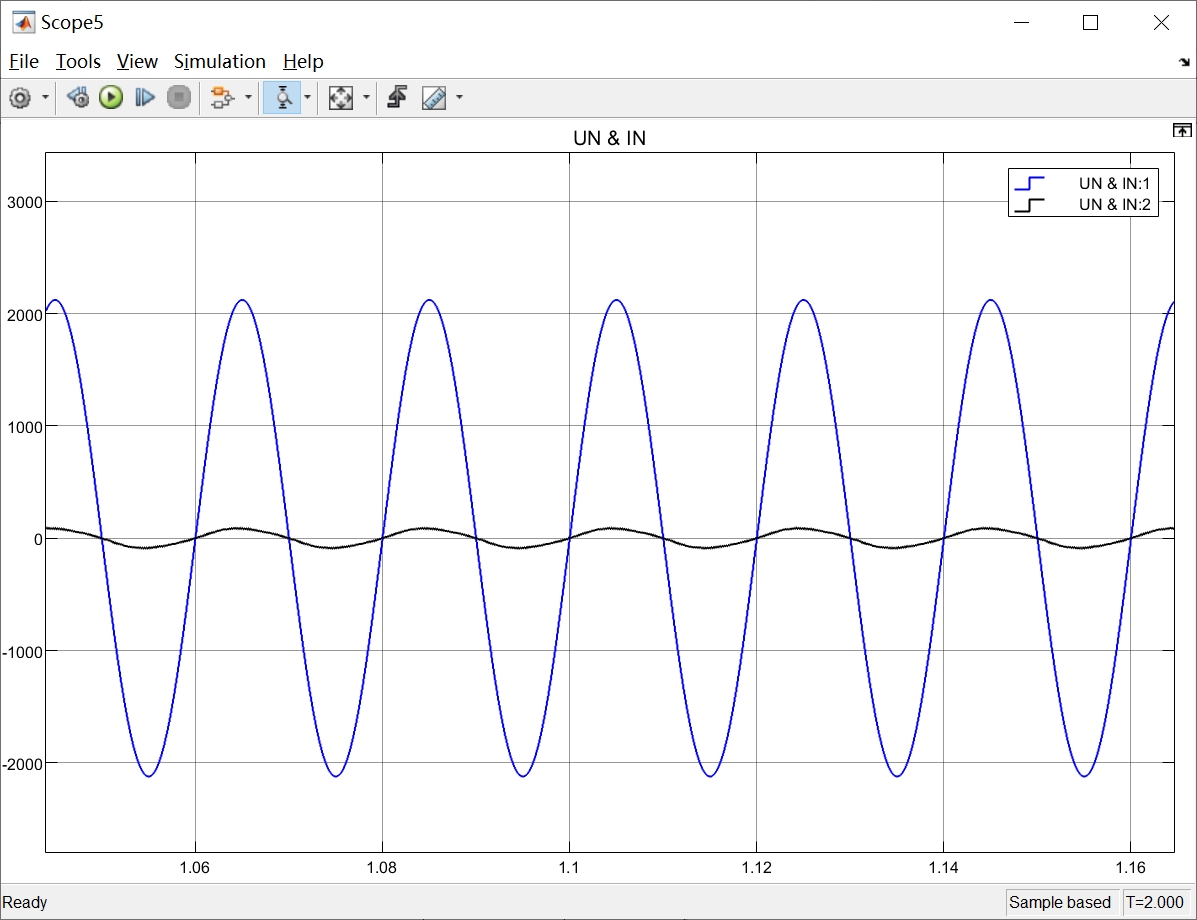Click the plot title UN & IN
The image size is (1197, 920).
tap(609, 138)
